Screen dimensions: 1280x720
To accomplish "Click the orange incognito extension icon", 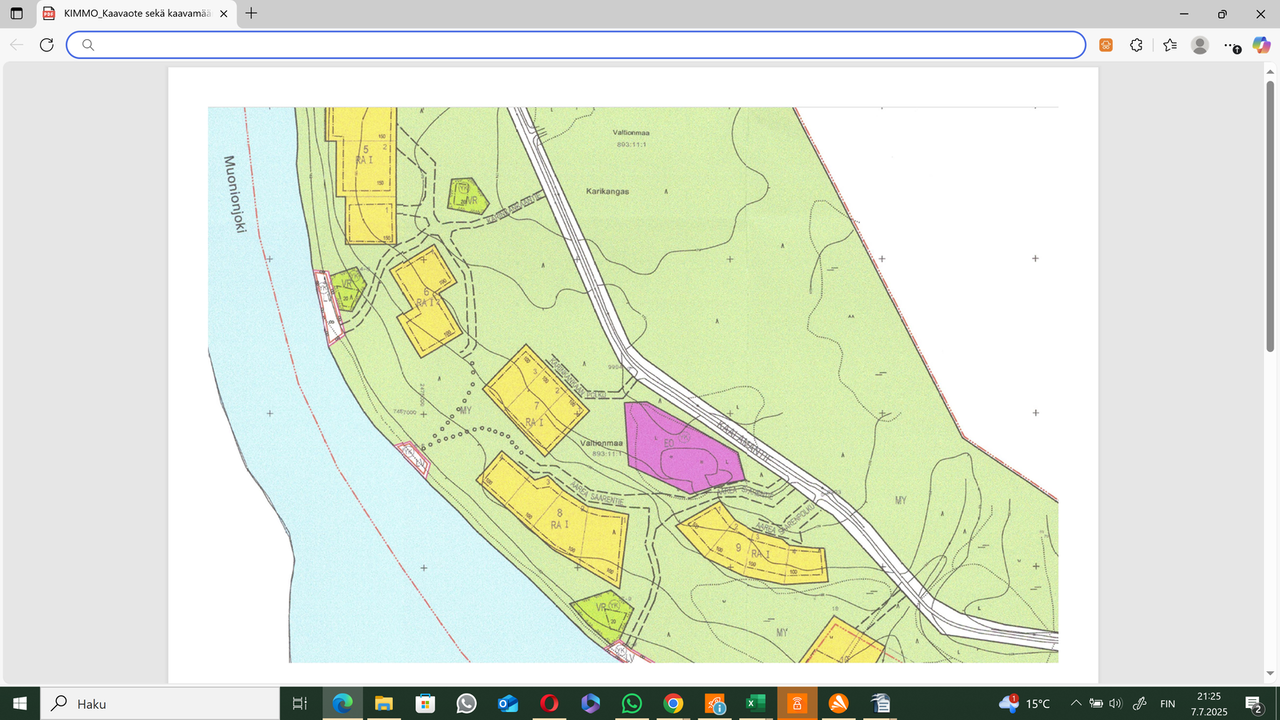I will [x=1106, y=45].
